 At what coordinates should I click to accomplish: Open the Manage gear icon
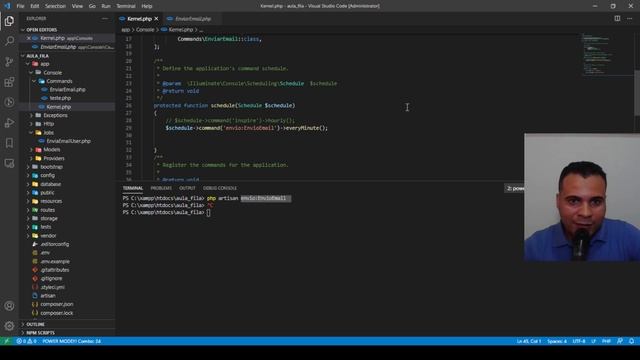9,326
